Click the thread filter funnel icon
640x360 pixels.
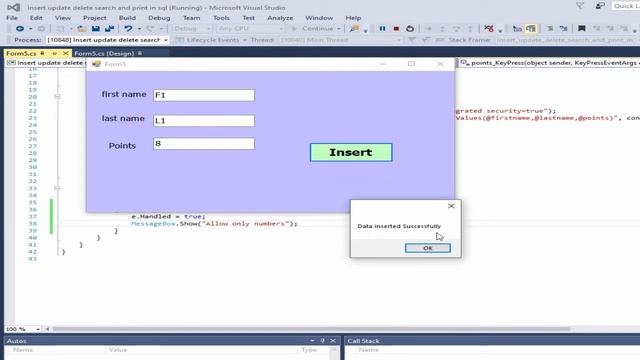(x=412, y=40)
